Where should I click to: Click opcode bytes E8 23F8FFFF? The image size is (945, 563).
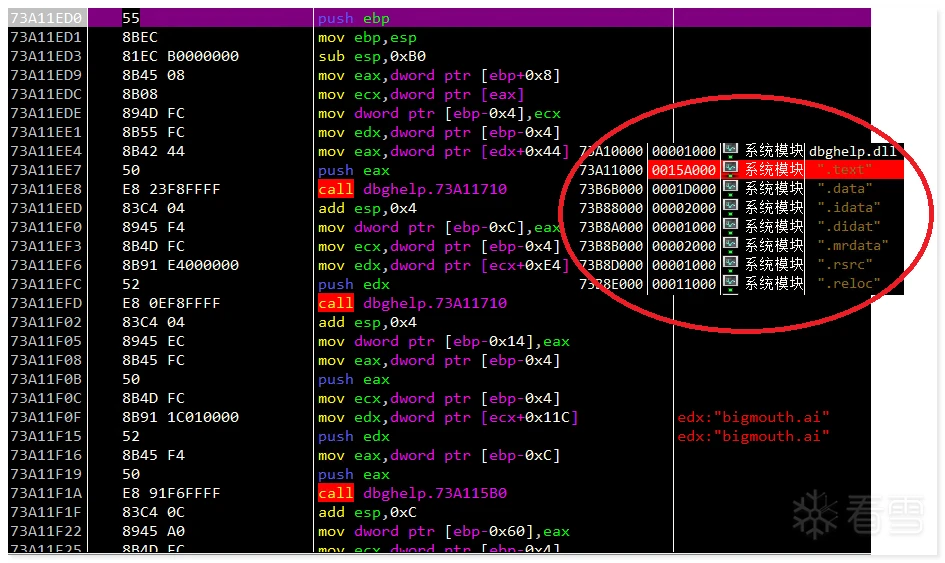click(x=171, y=189)
